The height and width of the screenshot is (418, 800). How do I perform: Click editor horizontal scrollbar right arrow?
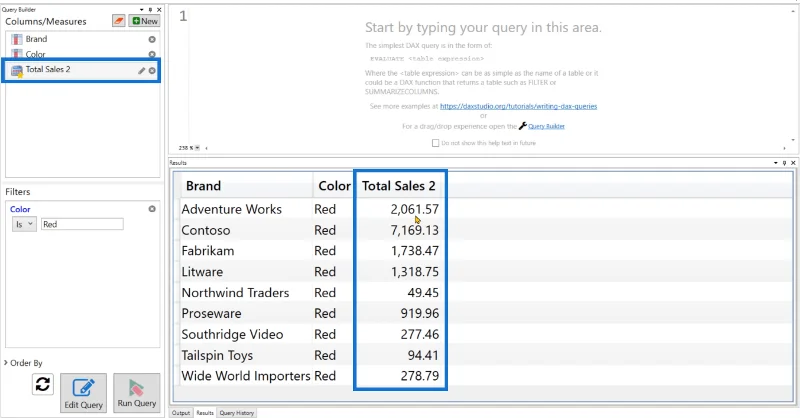(785, 148)
